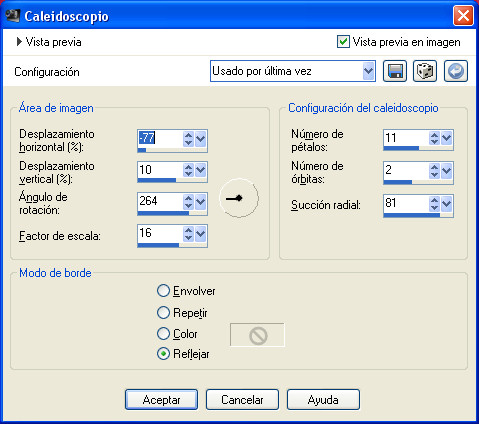This screenshot has height=424, width=479.
Task: Select the Envolver border mode
Action: pos(163,291)
